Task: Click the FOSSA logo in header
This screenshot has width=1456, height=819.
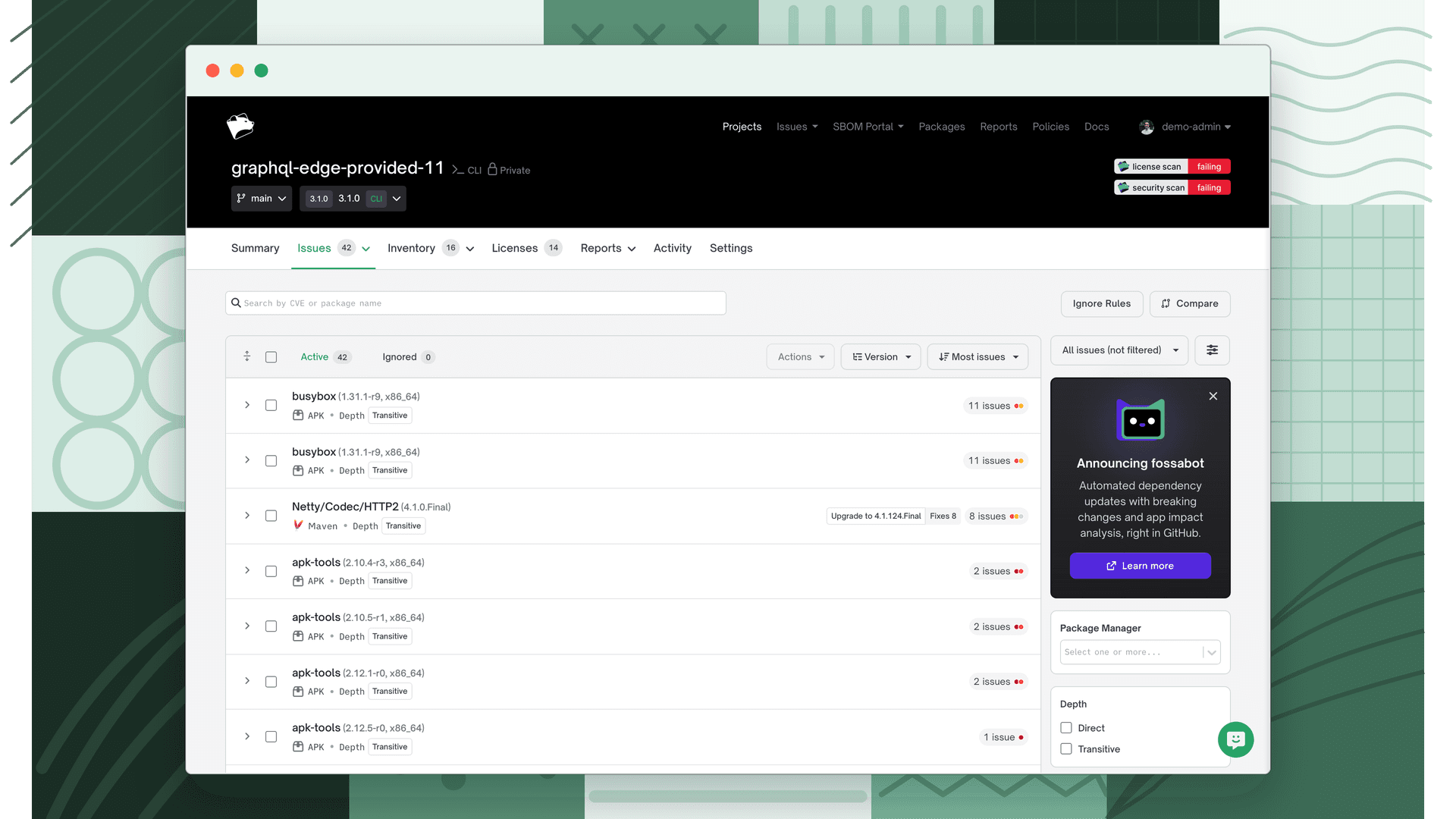Action: (240, 126)
